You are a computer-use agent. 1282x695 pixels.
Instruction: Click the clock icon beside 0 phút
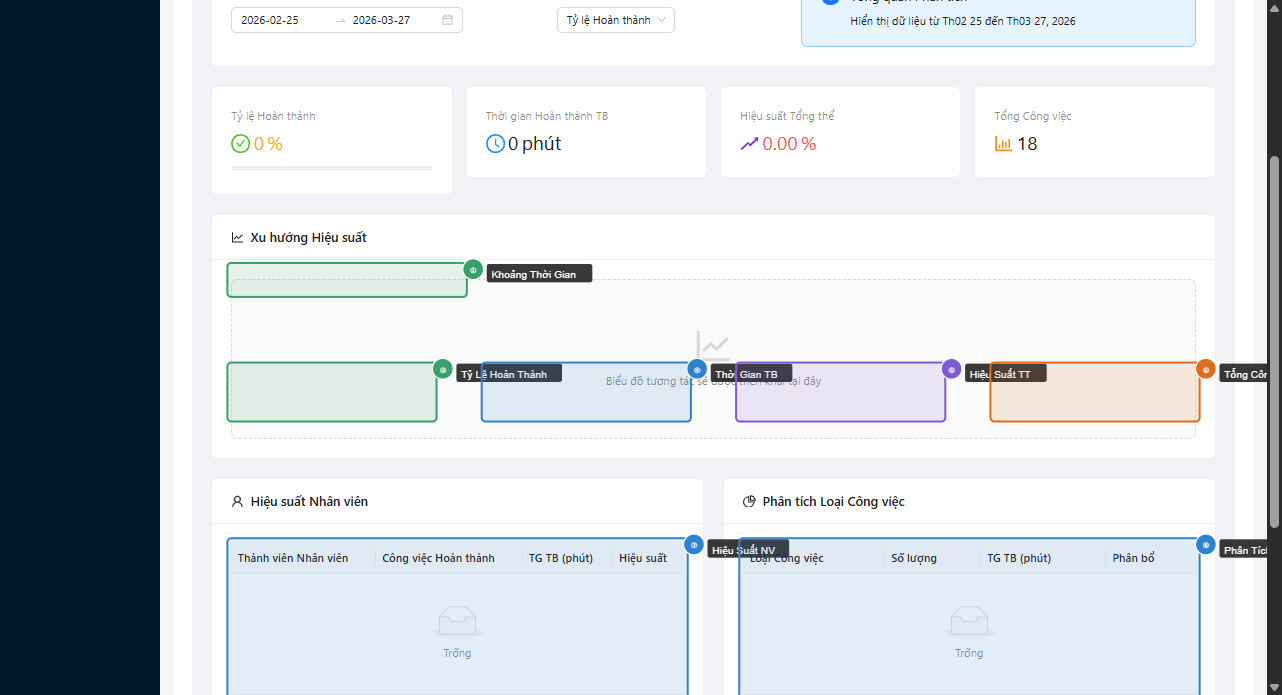495,144
